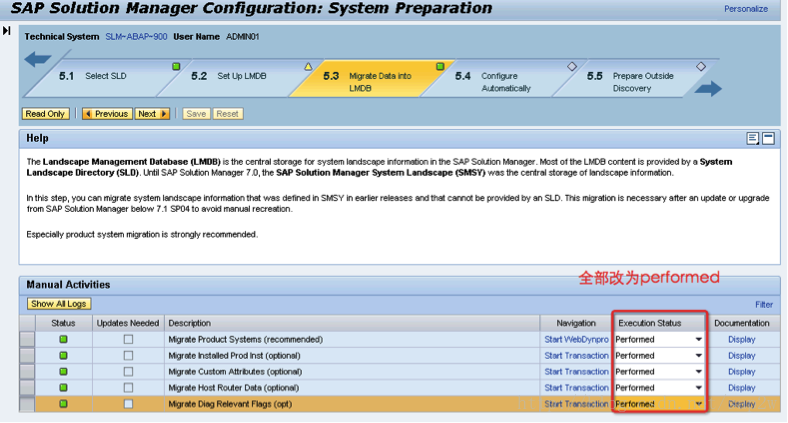Select row Migrate Installed Prod Inst via row selector
The image size is (788, 423).
[x=27, y=356]
